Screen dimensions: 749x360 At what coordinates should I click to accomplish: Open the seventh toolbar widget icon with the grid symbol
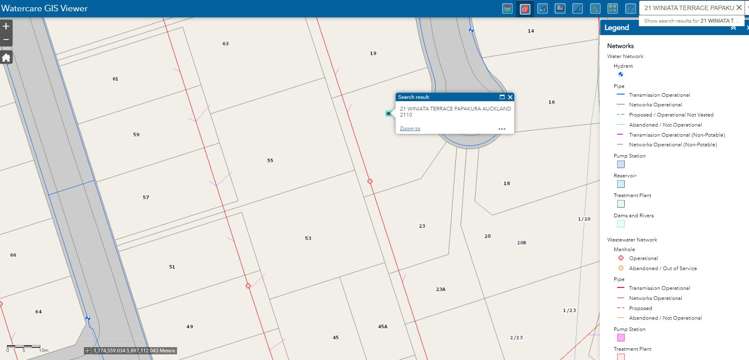[x=613, y=9]
